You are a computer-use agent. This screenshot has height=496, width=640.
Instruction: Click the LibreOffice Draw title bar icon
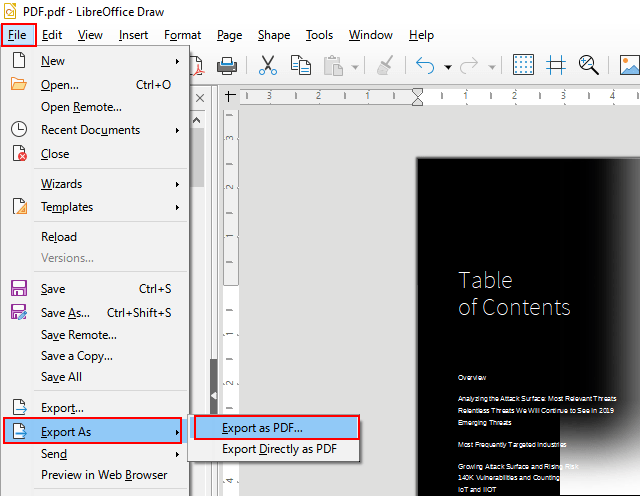(10, 11)
